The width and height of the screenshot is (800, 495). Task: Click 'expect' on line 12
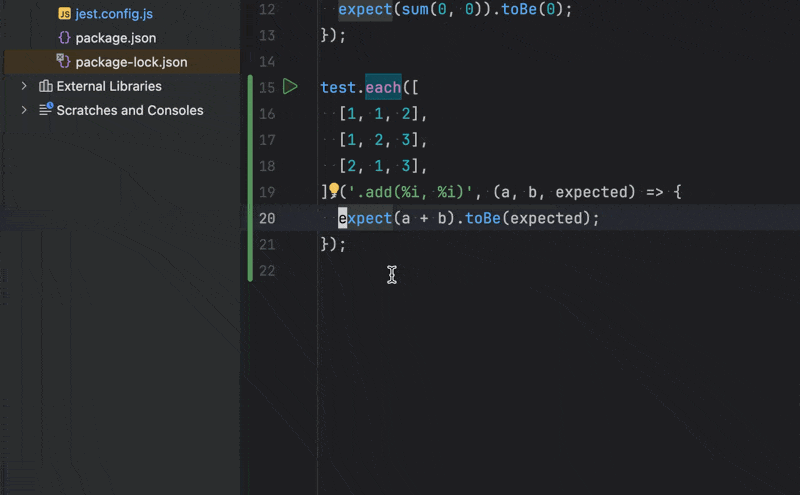365,9
